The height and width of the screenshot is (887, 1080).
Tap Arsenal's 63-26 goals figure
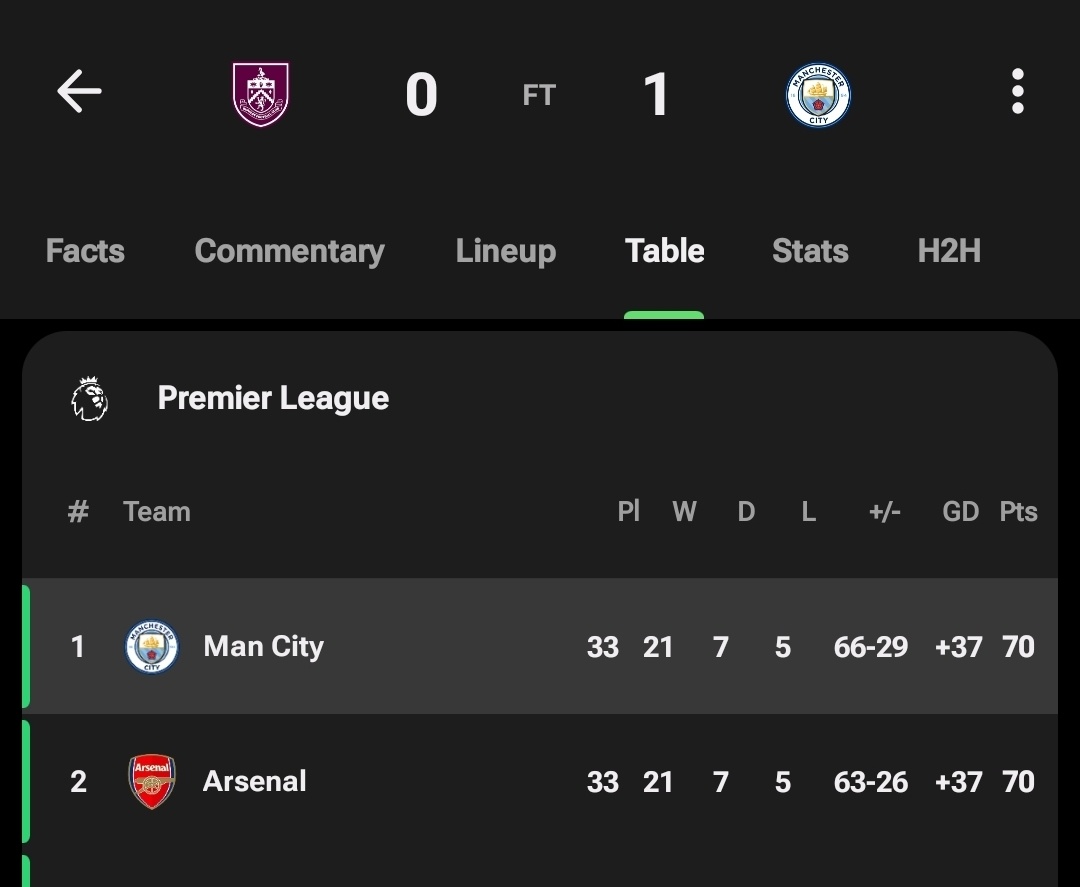pos(871,782)
